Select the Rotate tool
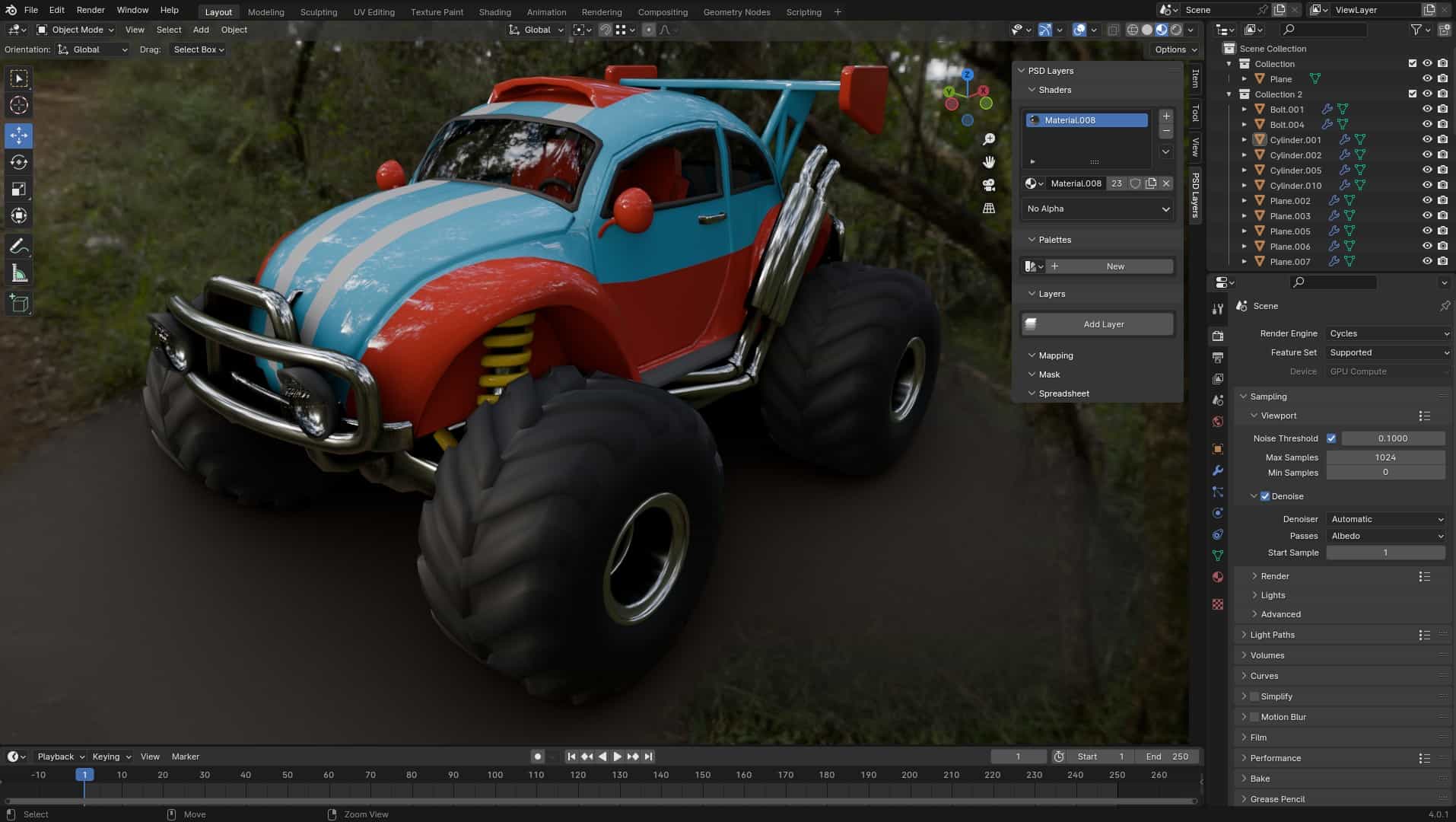 pos(19,162)
